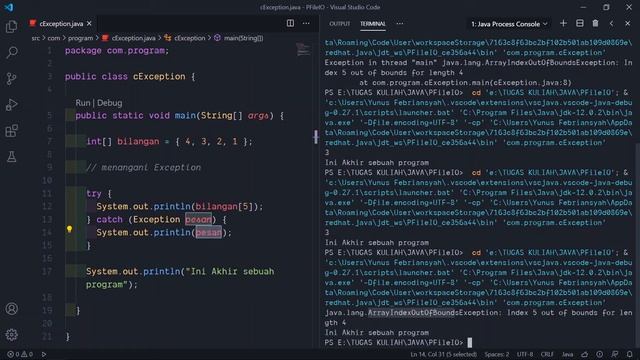Open the Manage gear icon
The width and height of the screenshot is (640, 360).
coord(11,335)
